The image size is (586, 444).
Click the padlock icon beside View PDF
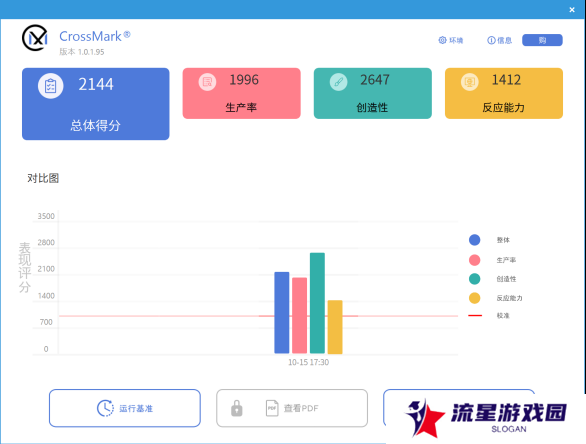tap(237, 408)
